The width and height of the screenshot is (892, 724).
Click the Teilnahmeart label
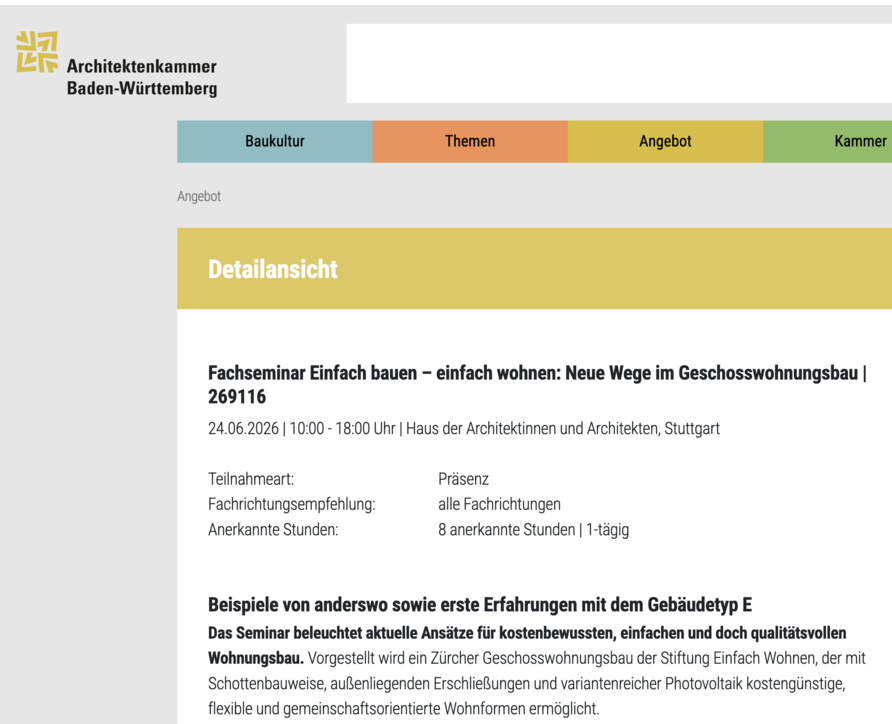pos(251,479)
